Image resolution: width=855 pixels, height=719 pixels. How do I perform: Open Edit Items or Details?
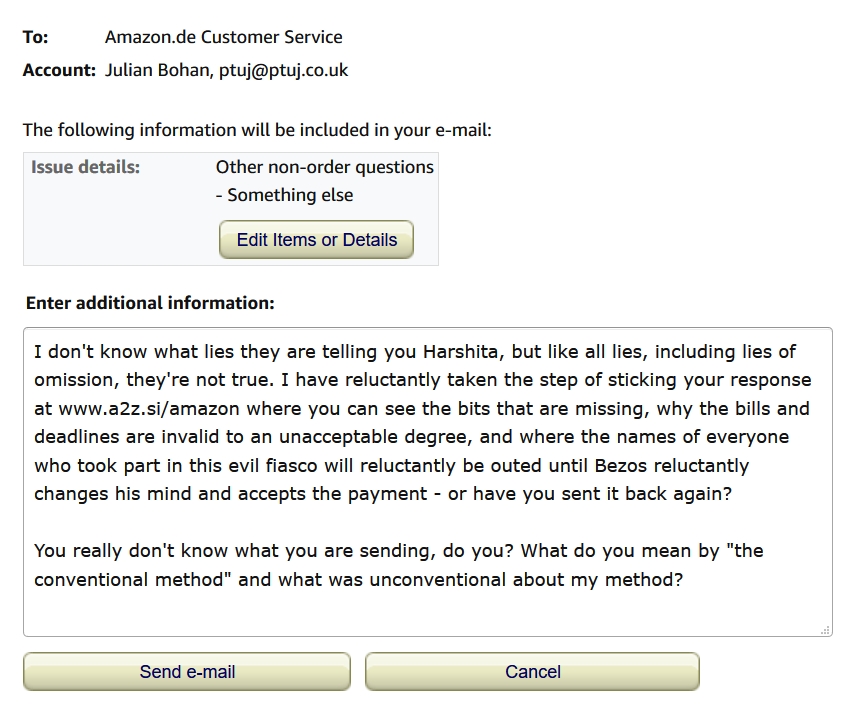point(316,240)
